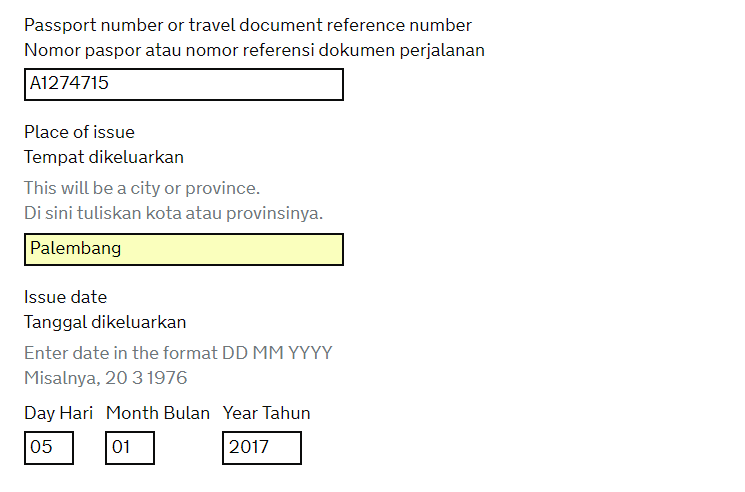Click the 'Tanggal dikeluarkan' heading text
The image size is (745, 492).
click(x=105, y=322)
